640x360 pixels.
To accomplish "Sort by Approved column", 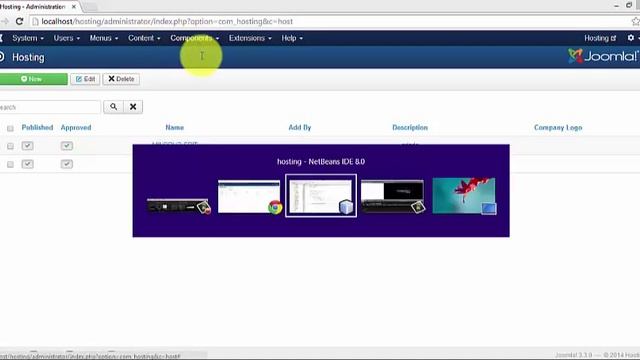I will pos(76,127).
